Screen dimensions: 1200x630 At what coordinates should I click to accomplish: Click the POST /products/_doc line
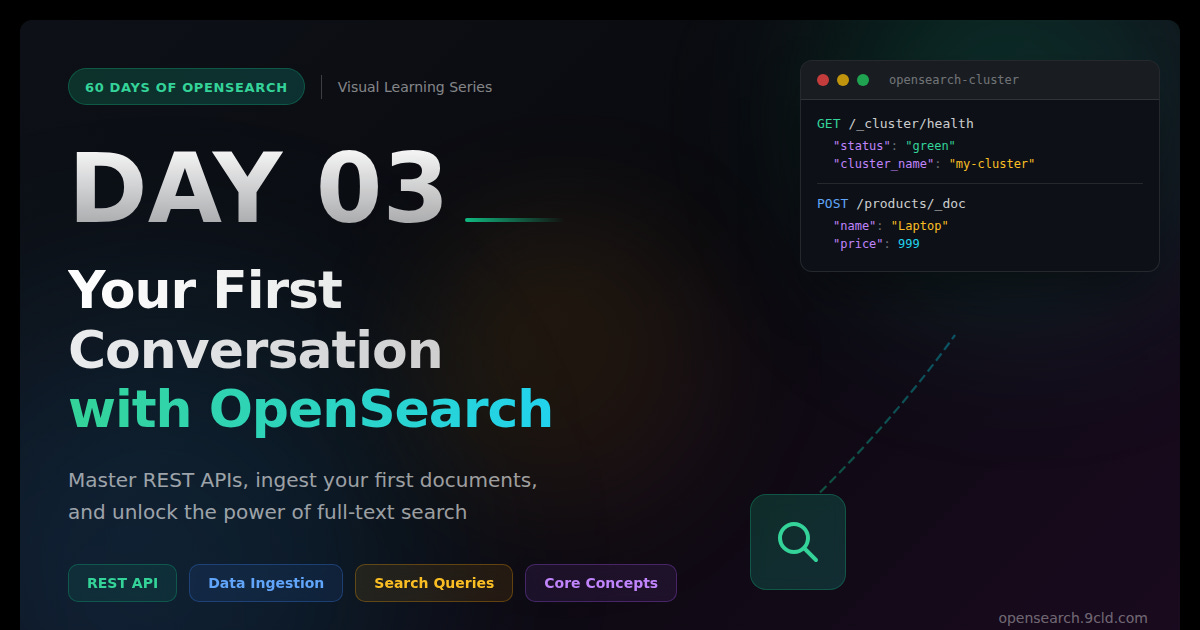tap(891, 204)
